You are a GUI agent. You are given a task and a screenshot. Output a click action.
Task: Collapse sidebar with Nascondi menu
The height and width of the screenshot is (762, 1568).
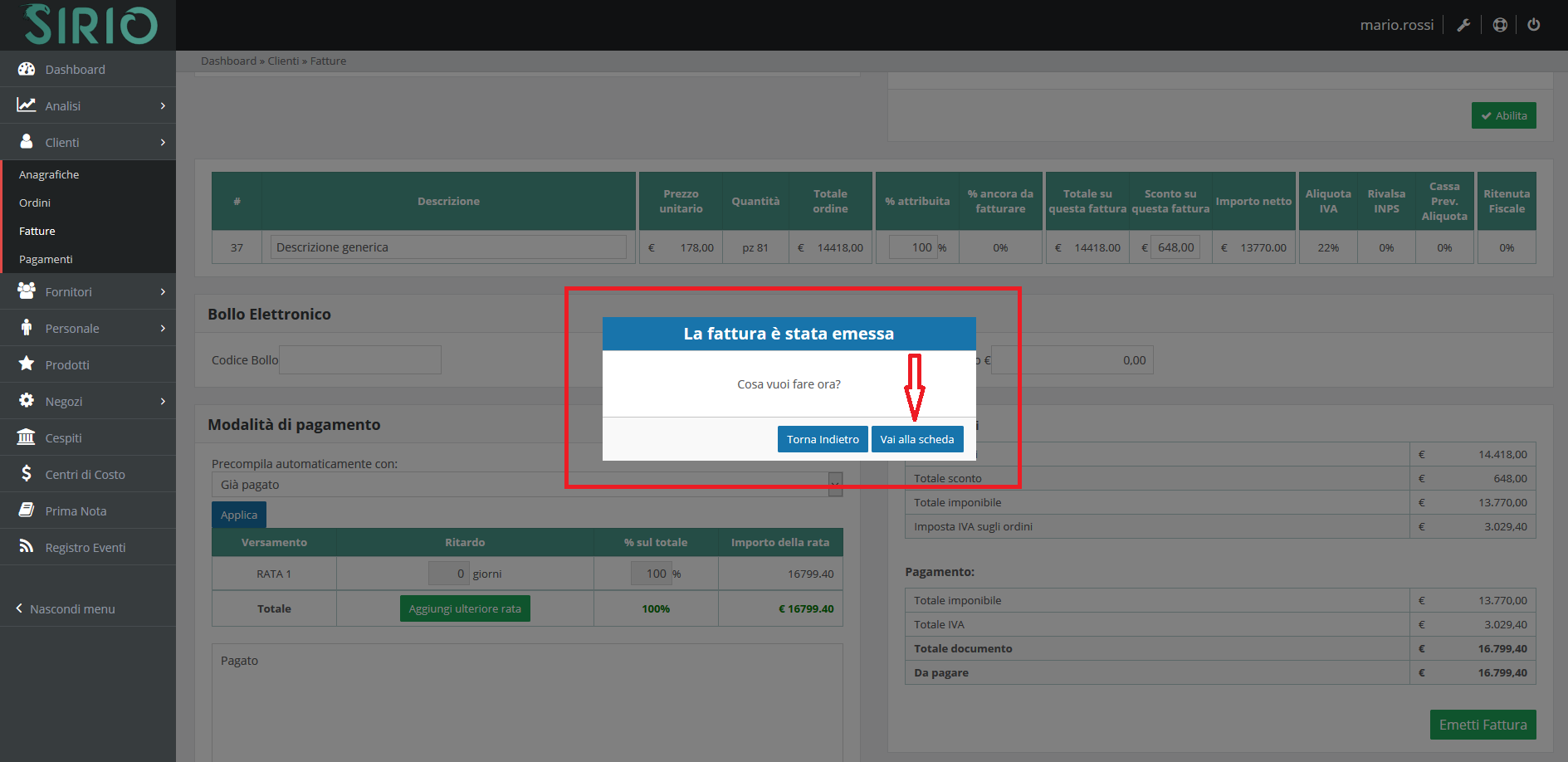[x=66, y=609]
